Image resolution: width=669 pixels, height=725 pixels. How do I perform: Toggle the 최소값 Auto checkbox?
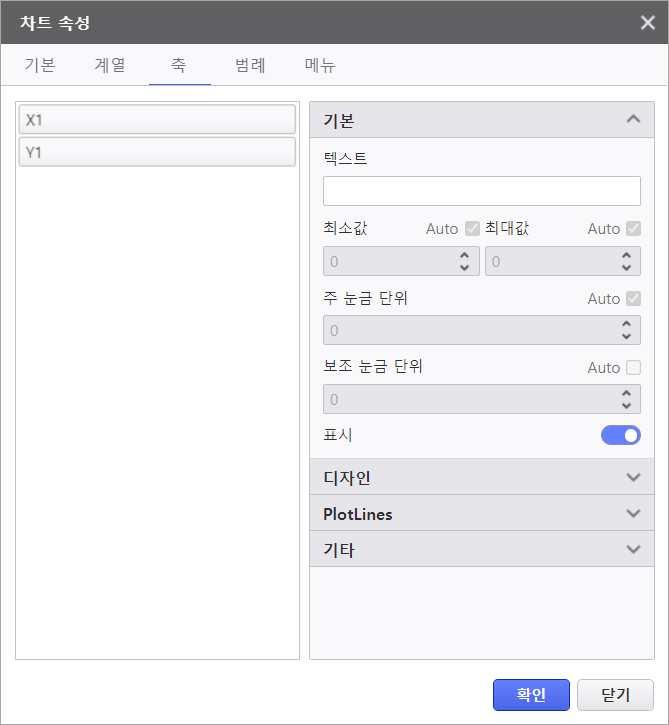point(473,228)
